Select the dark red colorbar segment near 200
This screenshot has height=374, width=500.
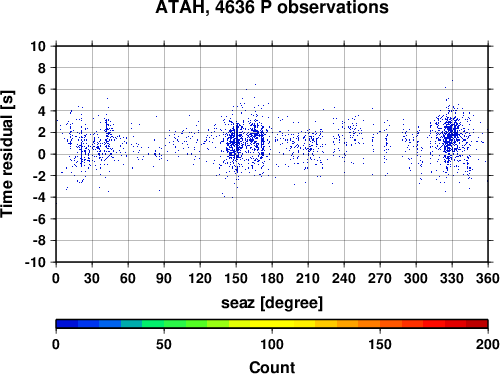tap(477, 324)
